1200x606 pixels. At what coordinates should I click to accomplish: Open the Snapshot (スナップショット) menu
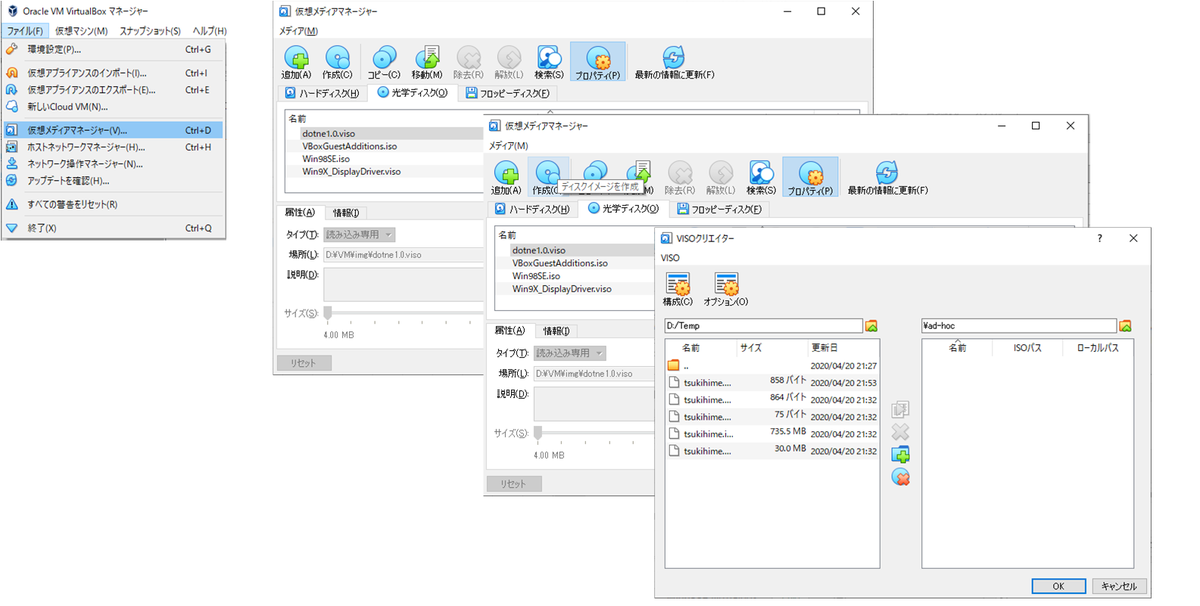pyautogui.click(x=150, y=31)
